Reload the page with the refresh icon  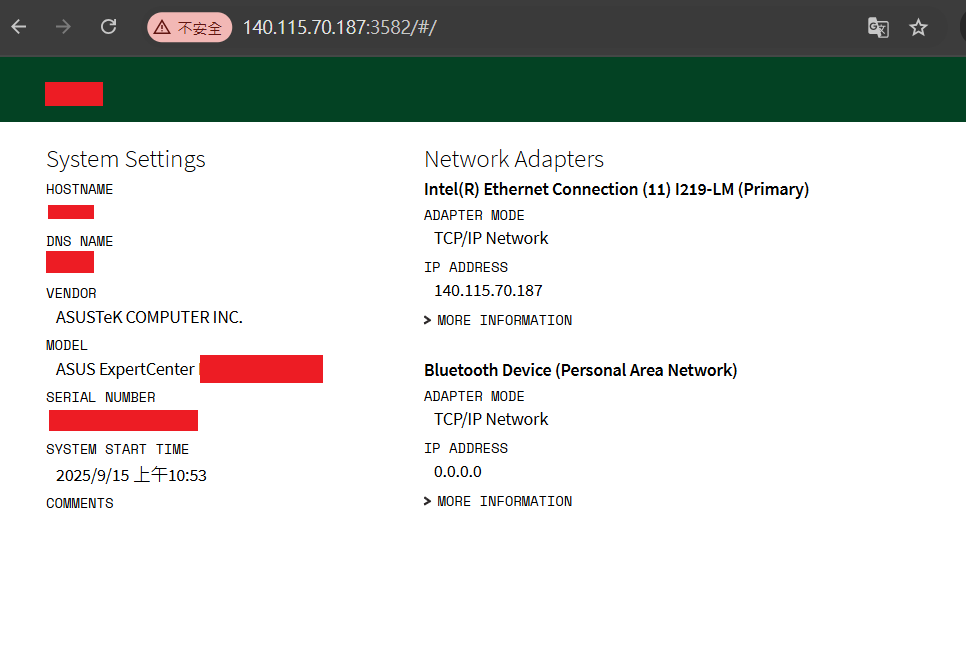(108, 27)
